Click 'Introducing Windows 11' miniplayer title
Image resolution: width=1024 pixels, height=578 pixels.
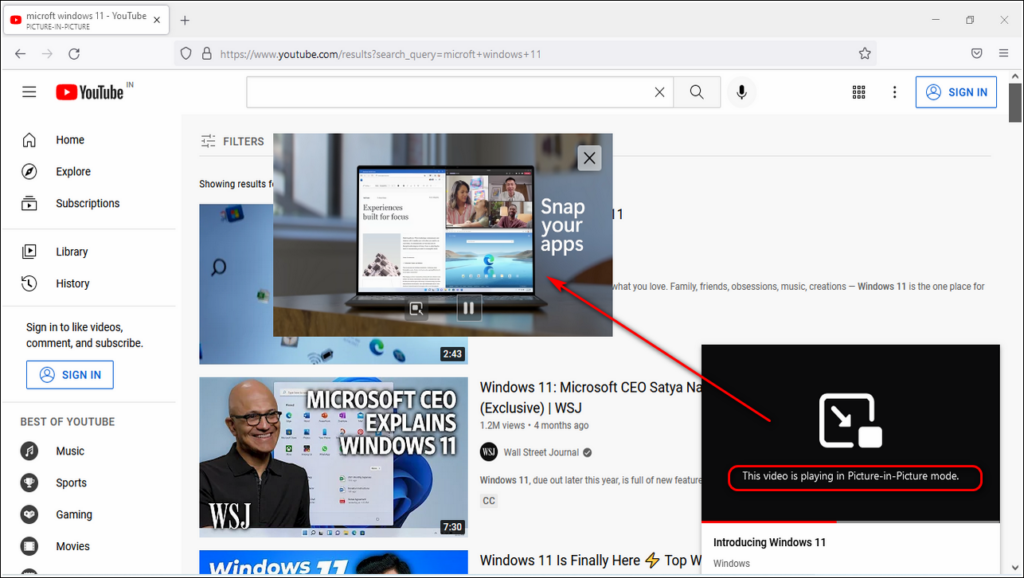769,543
